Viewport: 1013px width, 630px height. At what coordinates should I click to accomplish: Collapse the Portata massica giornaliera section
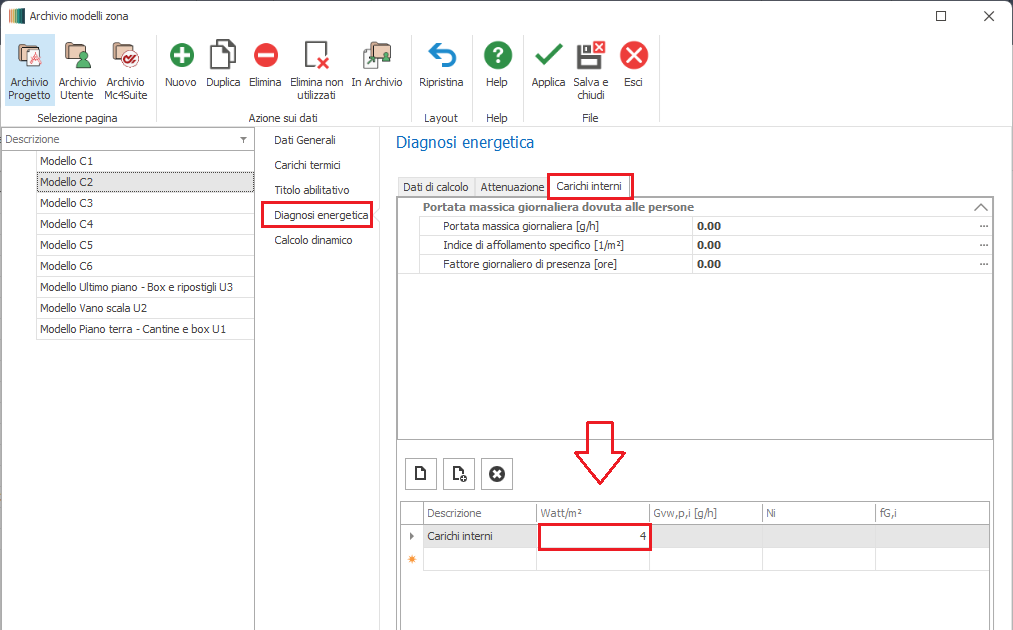pyautogui.click(x=981, y=207)
